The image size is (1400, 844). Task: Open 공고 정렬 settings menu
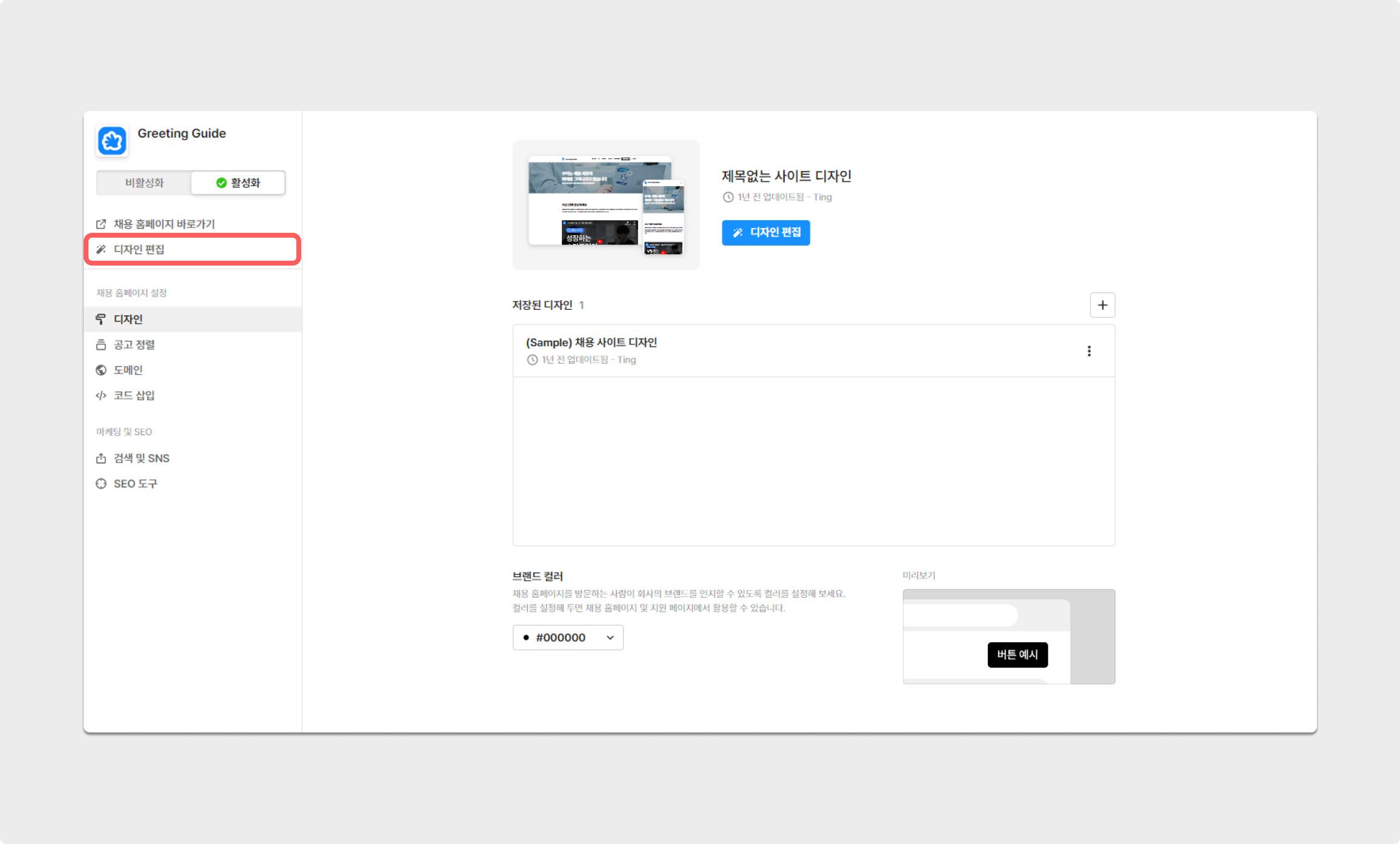tap(135, 344)
